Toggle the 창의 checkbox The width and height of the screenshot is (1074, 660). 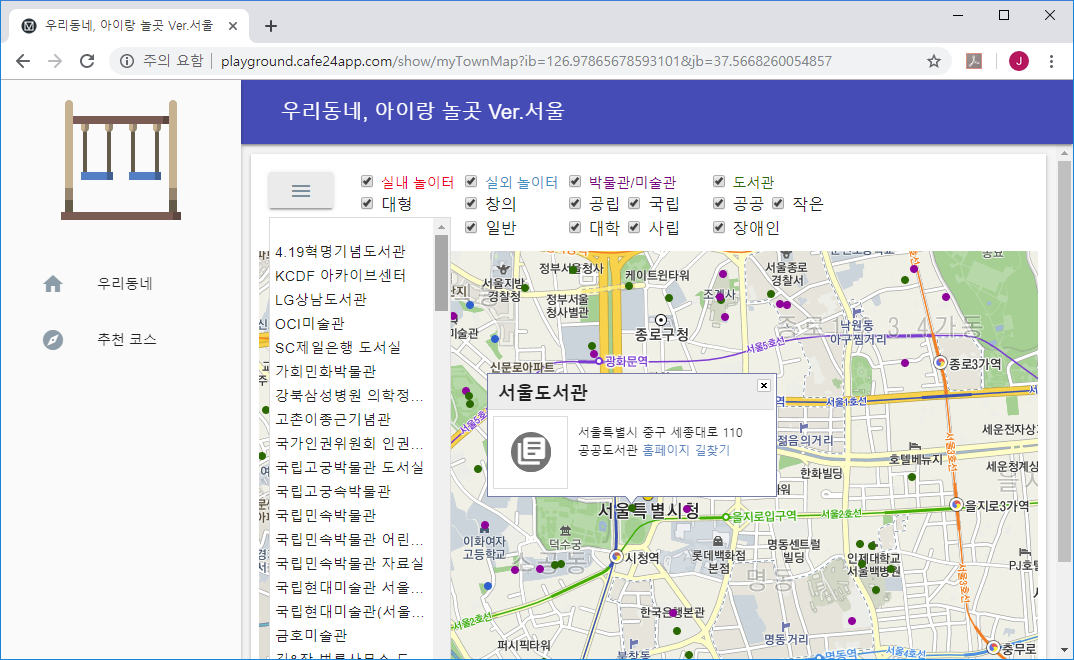(471, 203)
